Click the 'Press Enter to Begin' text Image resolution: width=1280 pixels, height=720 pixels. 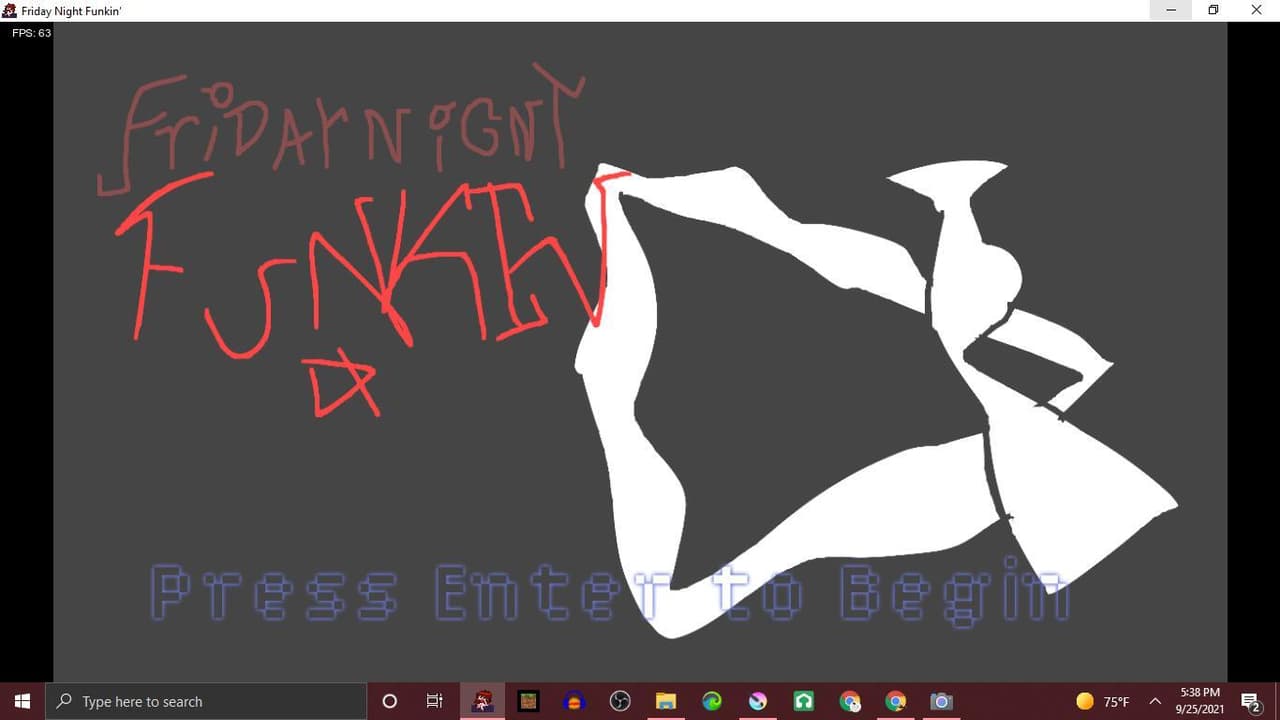click(610, 593)
